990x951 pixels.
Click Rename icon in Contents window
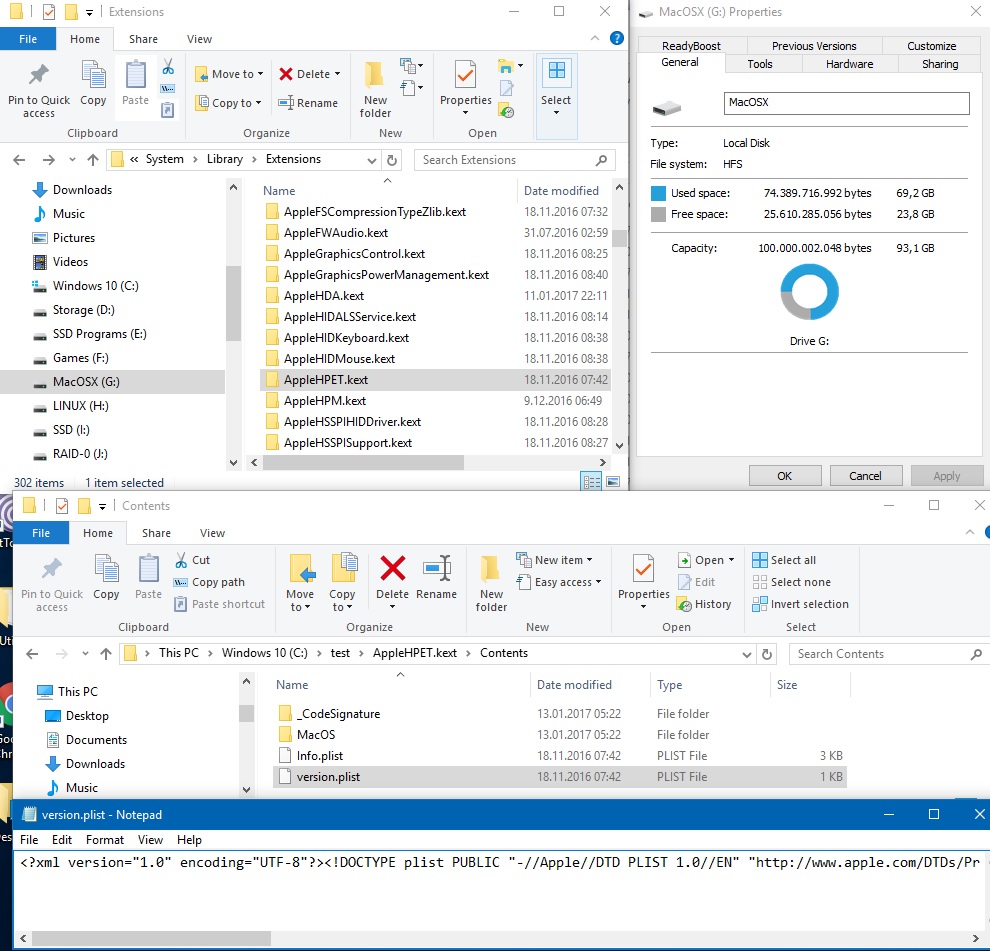pyautogui.click(x=436, y=568)
